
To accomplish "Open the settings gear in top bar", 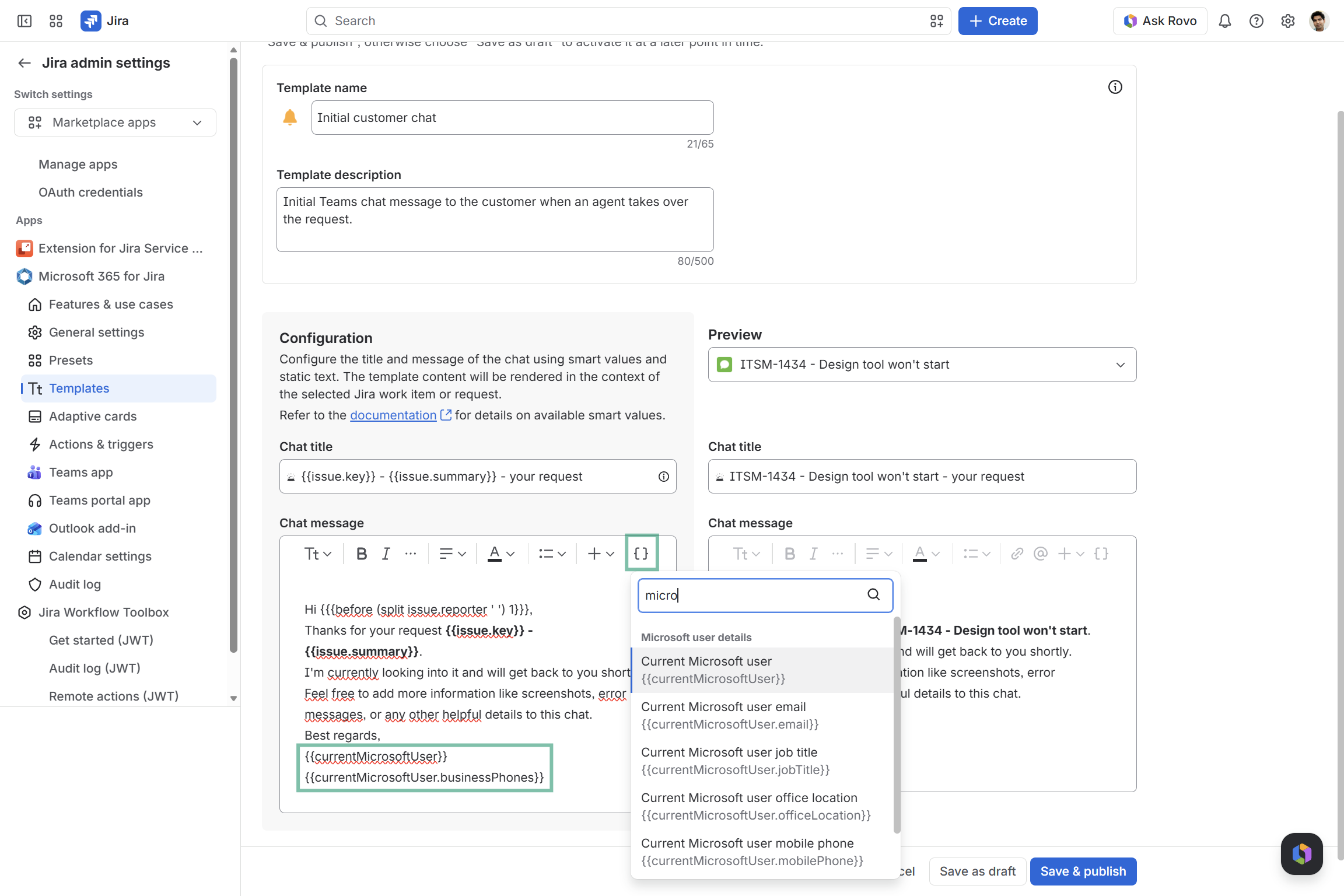I will (x=1288, y=21).
